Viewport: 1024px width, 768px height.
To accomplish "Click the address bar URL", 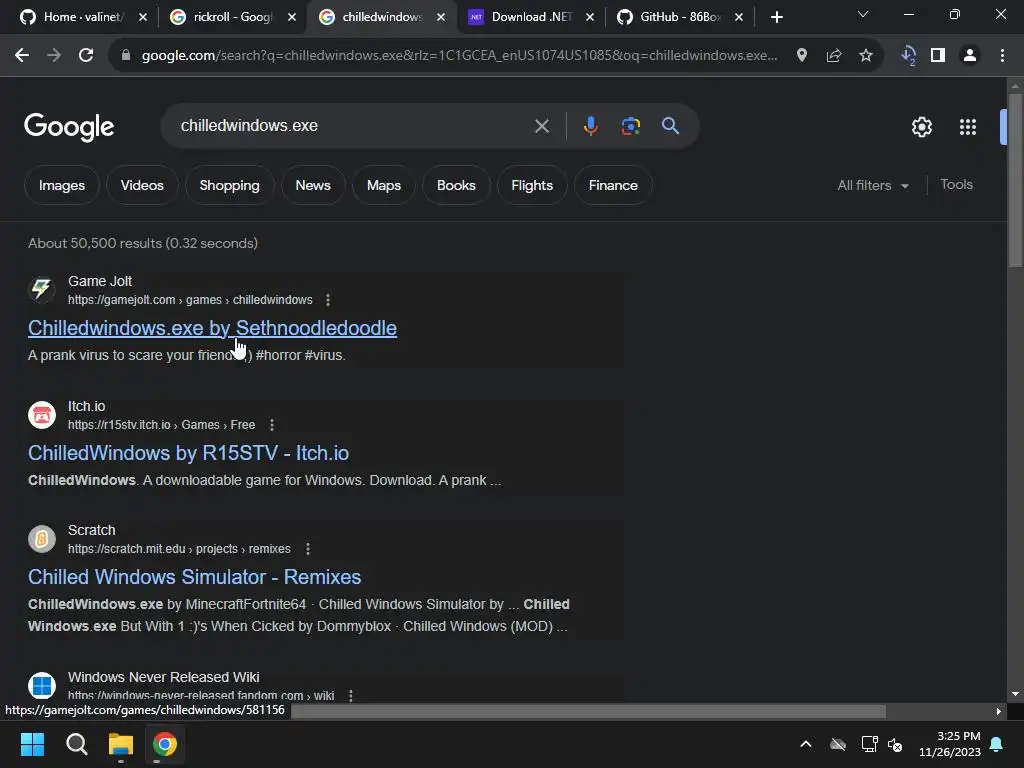I will (x=459, y=56).
